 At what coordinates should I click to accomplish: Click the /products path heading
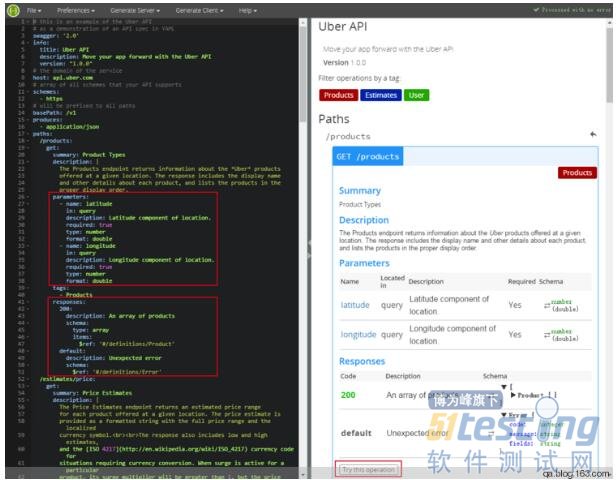[348, 137]
